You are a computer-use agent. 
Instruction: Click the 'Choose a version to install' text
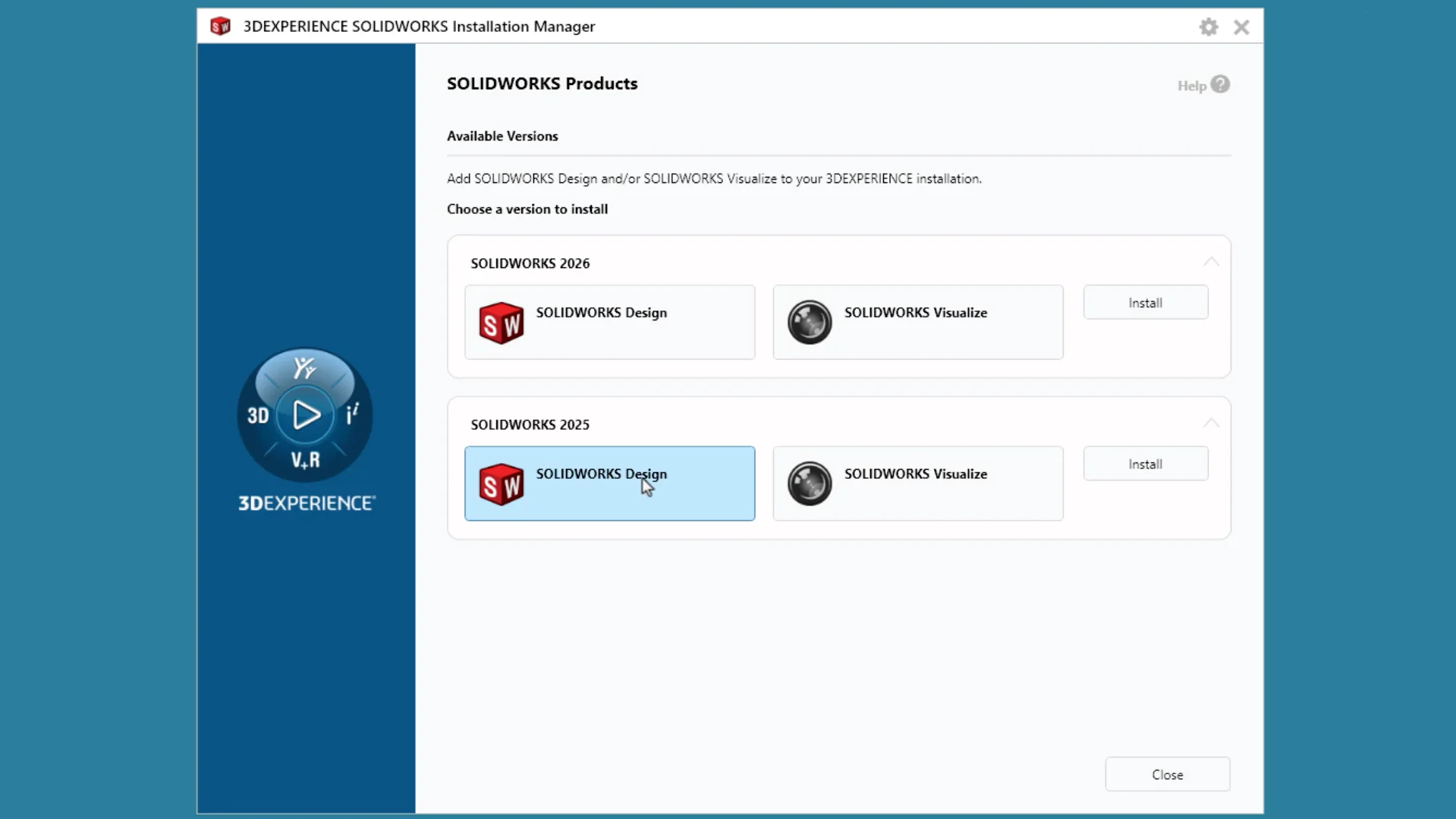point(527,209)
